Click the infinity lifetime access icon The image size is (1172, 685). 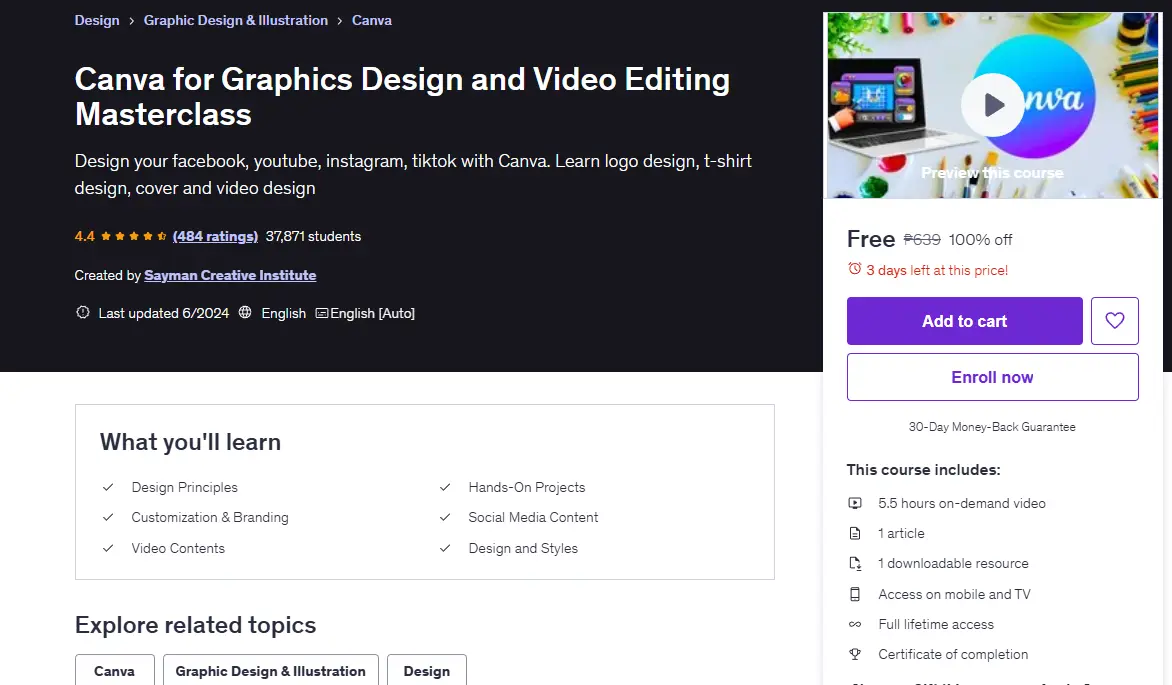pos(855,624)
